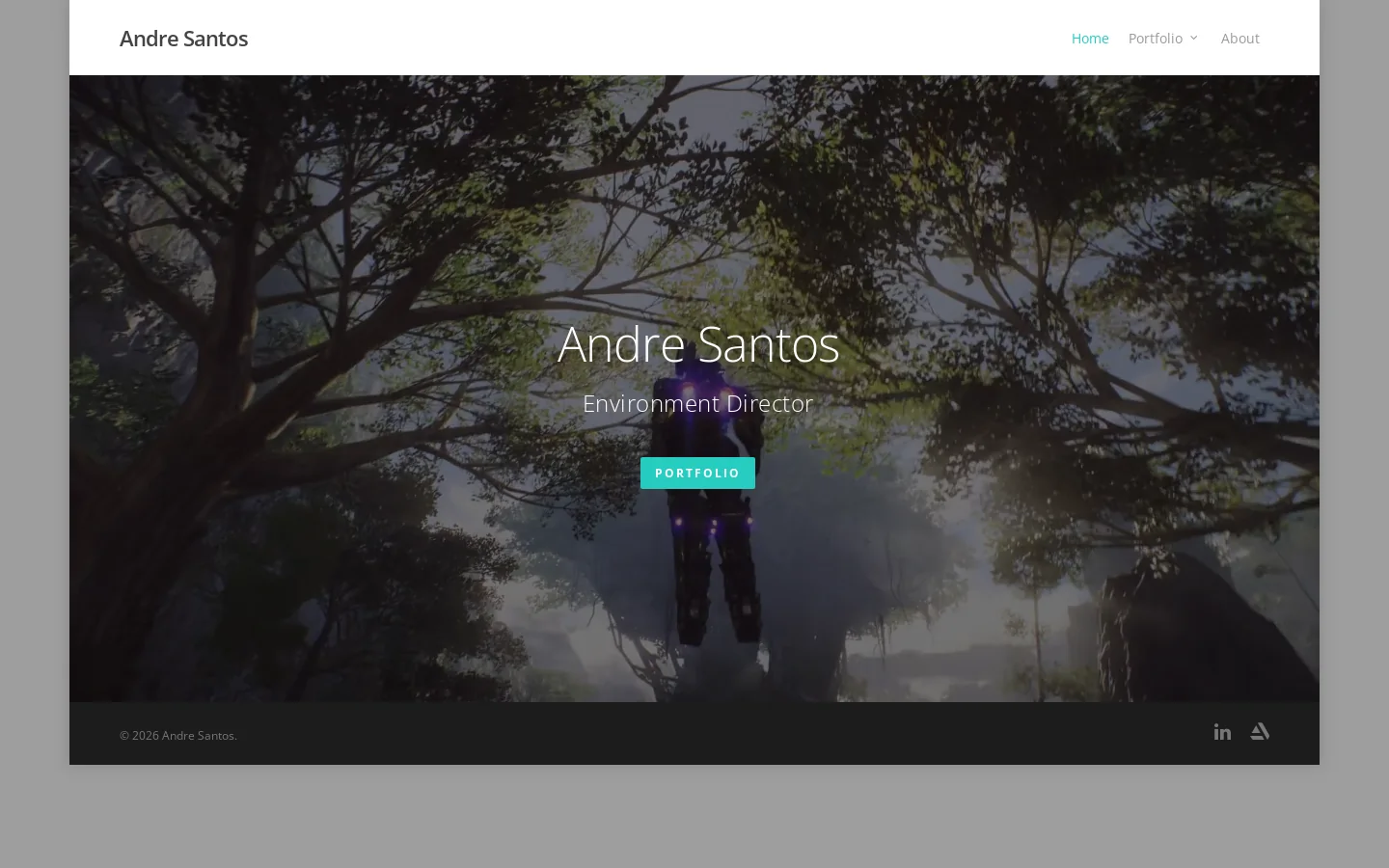1389x868 pixels.
Task: Click the Environment Director subtitle
Action: point(697,403)
